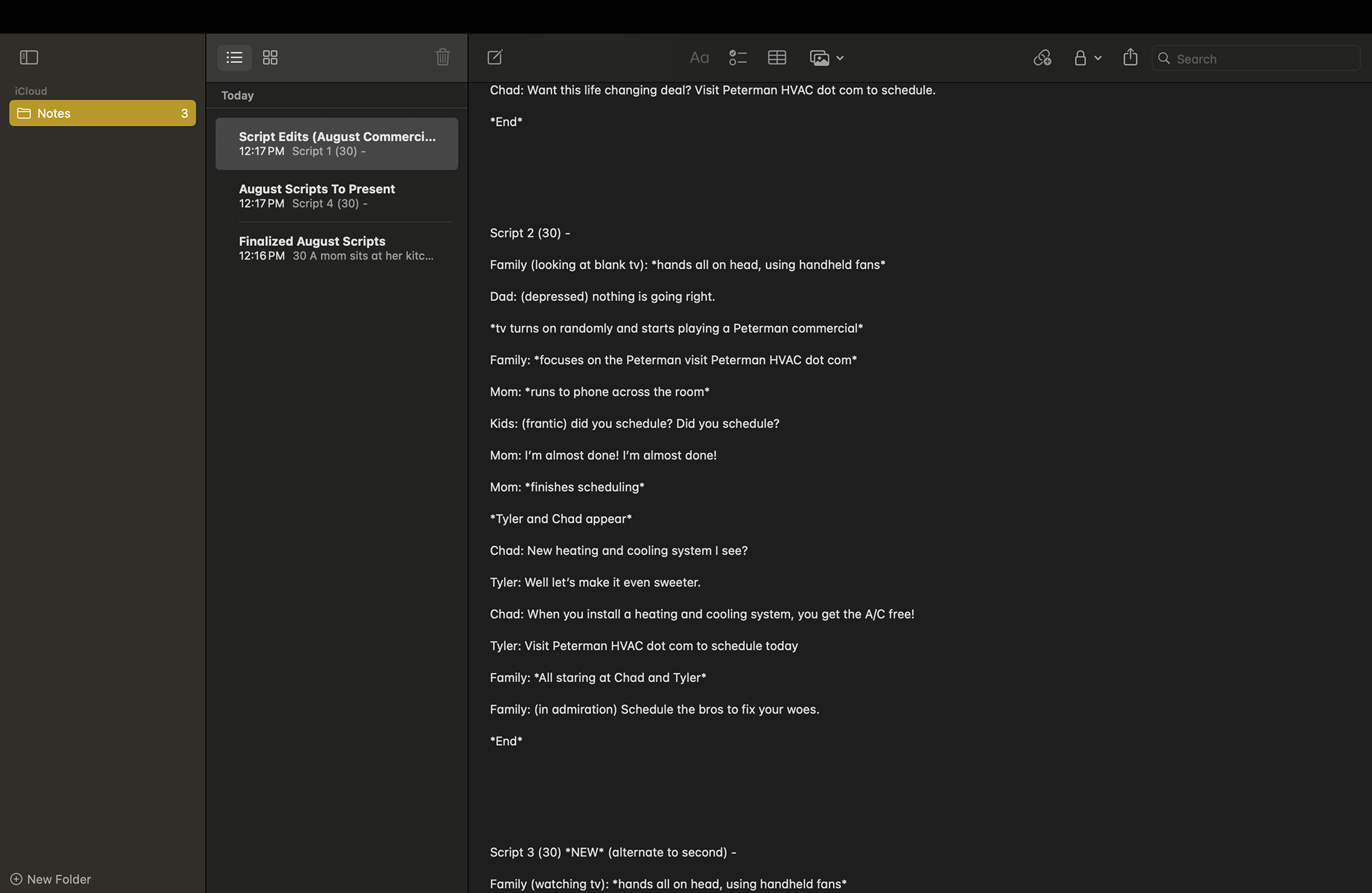Image resolution: width=1372 pixels, height=893 pixels.
Task: Click the search magnifier icon
Action: coord(1164,59)
